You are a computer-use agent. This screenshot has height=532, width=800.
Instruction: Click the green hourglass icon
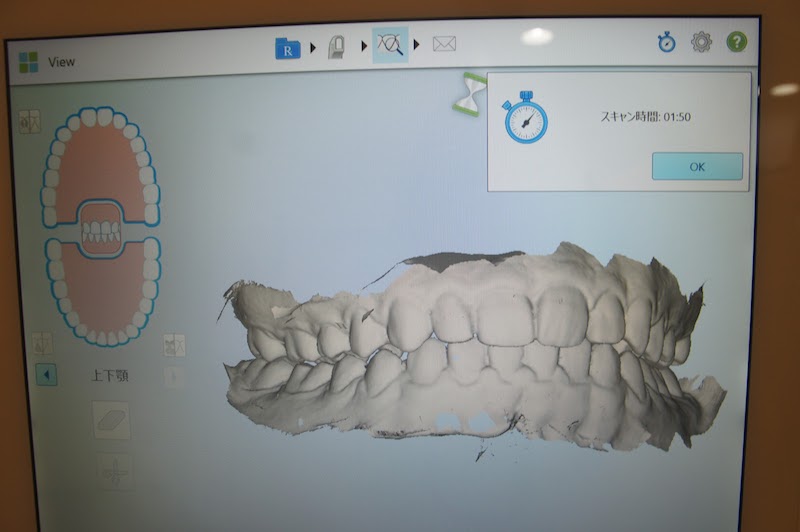coord(470,94)
